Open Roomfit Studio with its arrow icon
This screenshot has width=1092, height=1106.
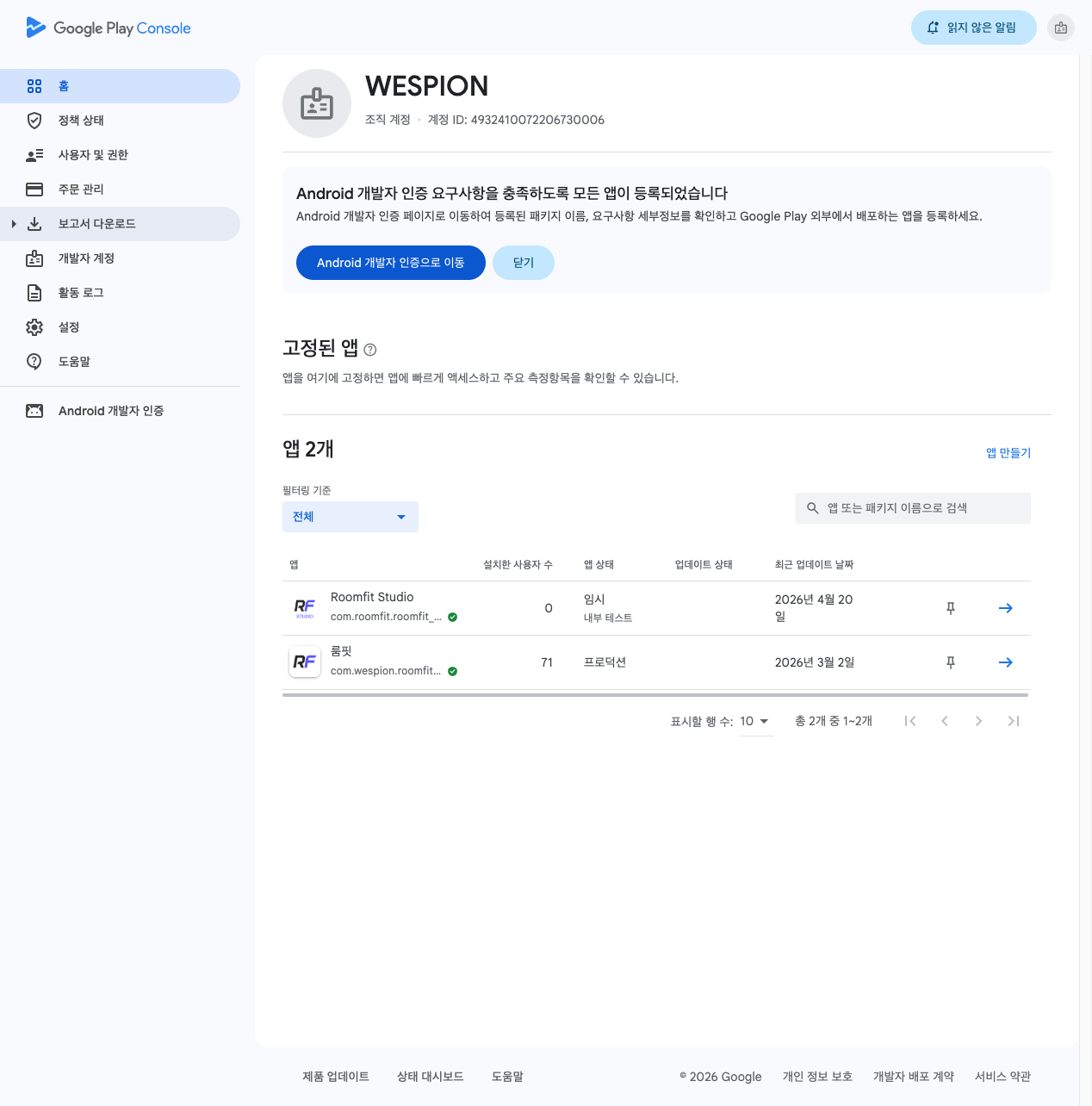tap(1005, 608)
